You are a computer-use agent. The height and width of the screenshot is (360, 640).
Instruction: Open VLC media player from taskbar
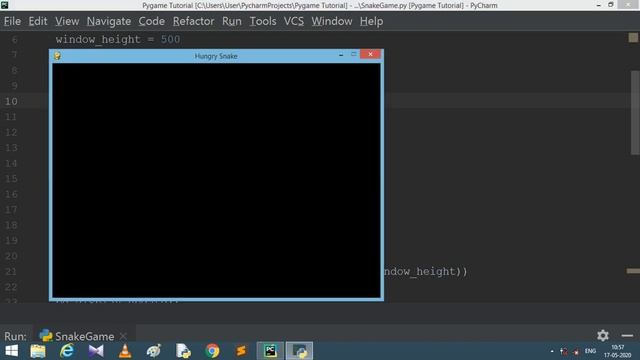tap(125, 351)
